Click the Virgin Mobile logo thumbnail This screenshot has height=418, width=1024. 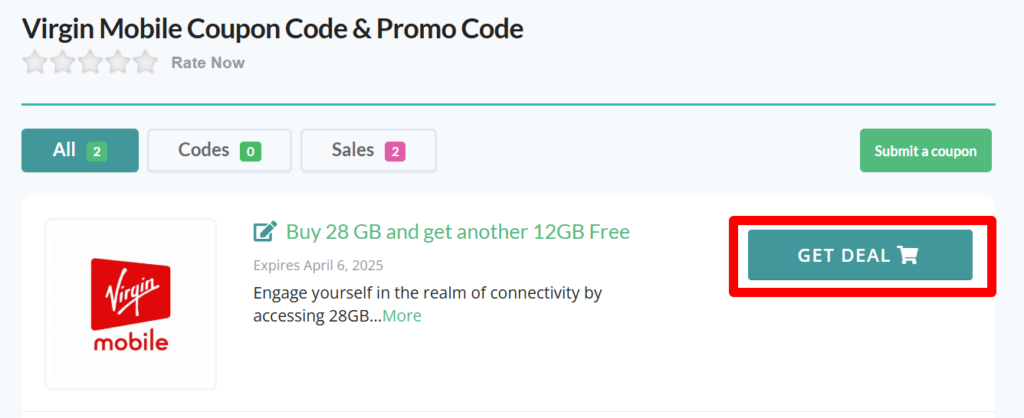[x=131, y=304]
